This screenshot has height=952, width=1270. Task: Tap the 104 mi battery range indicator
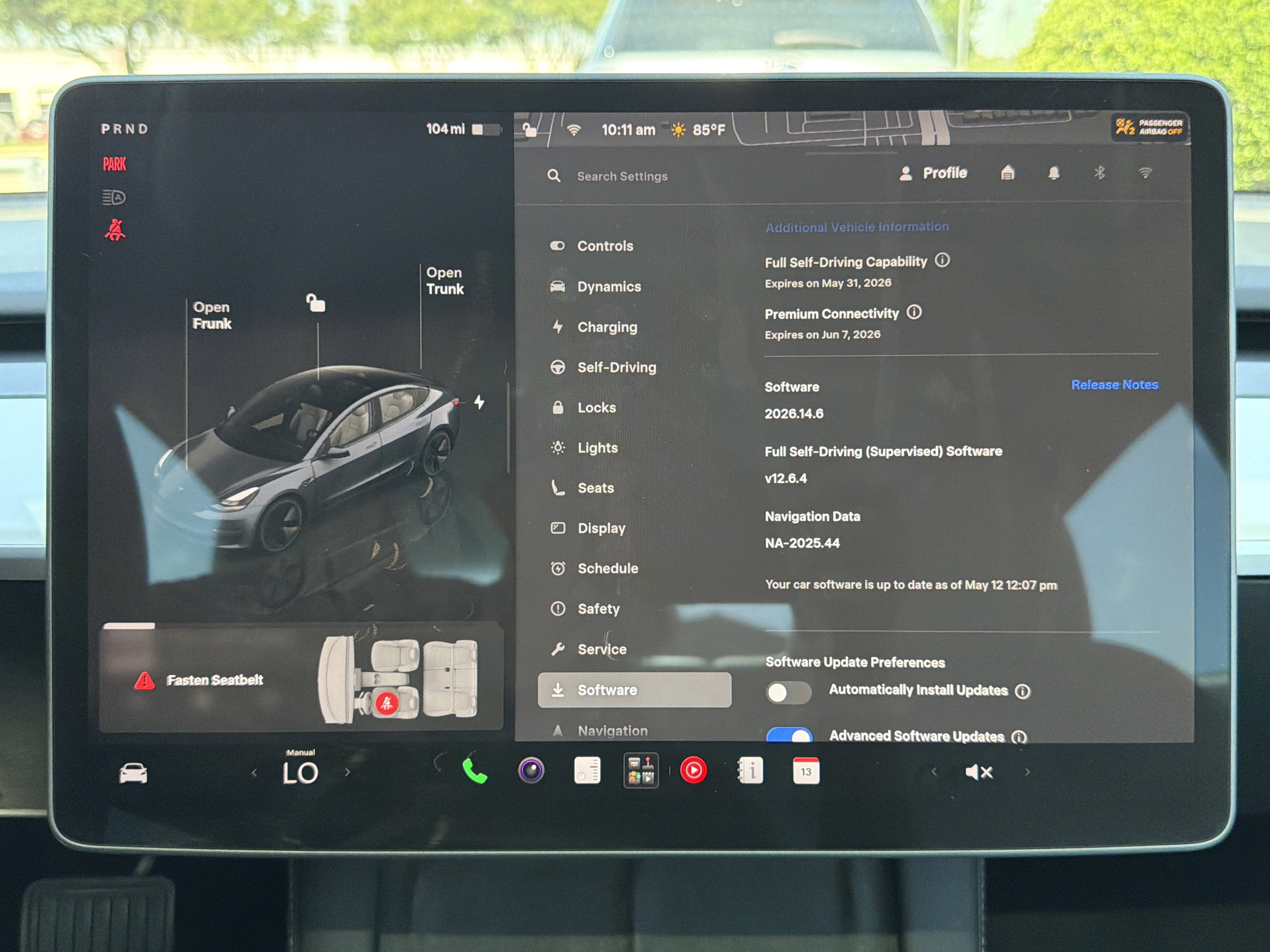[x=463, y=129]
